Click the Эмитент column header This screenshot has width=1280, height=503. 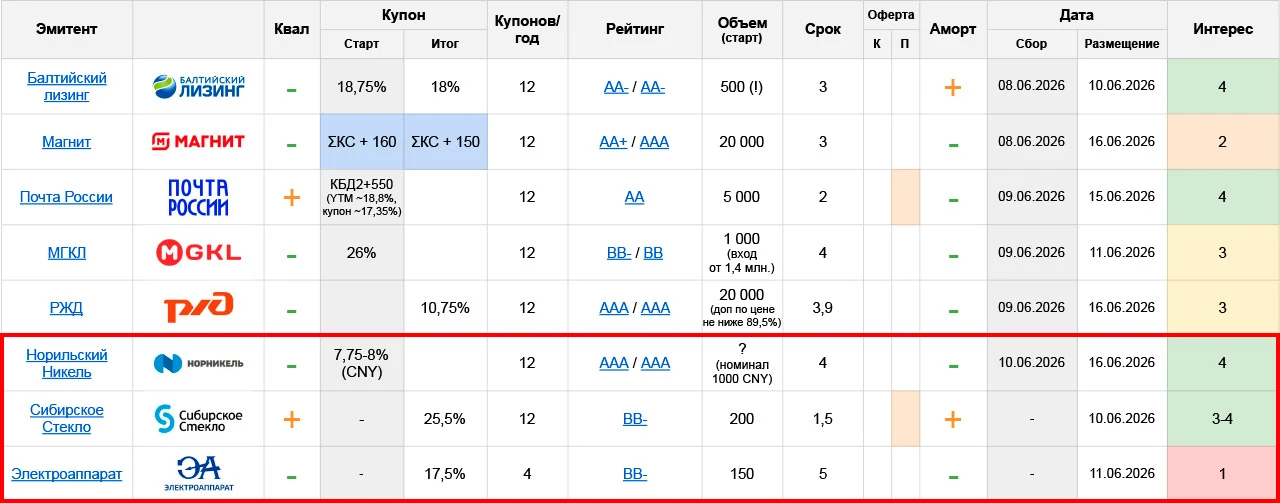[67, 29]
